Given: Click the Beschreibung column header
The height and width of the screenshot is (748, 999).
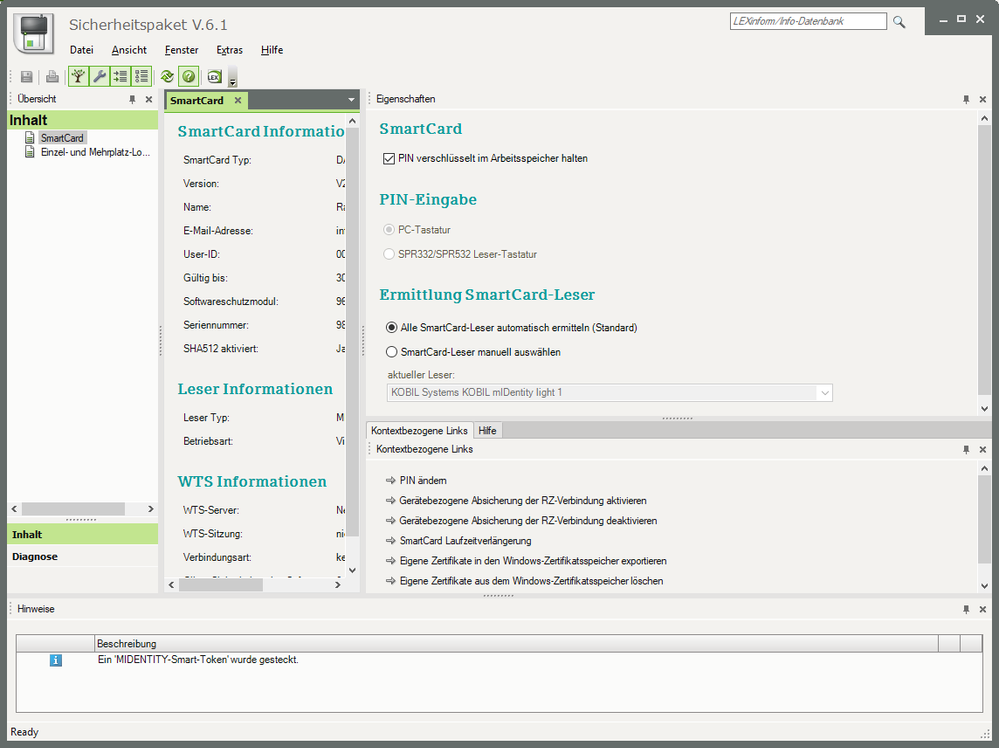Looking at the screenshot, I should point(516,644).
